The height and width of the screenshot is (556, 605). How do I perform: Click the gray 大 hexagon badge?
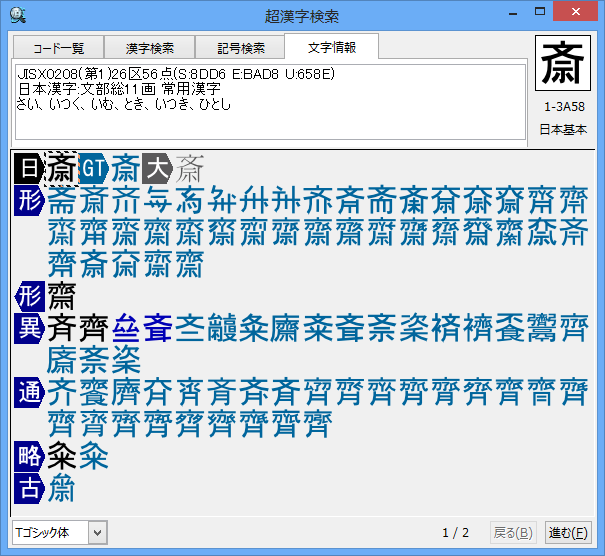(157, 167)
